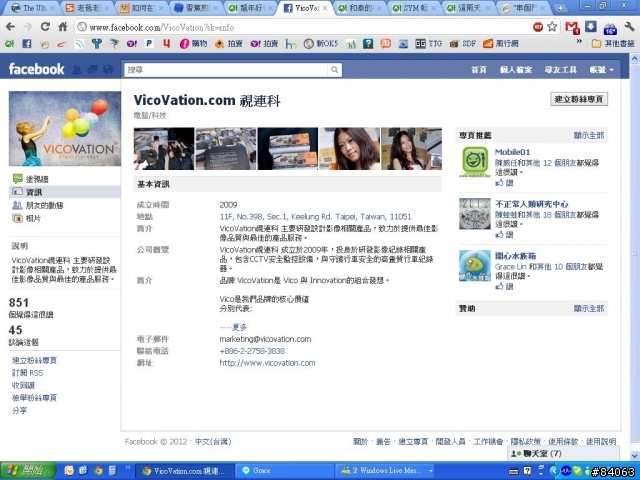Switch to the SYM browser tab
This screenshot has height=480, width=640.
(x=413, y=8)
